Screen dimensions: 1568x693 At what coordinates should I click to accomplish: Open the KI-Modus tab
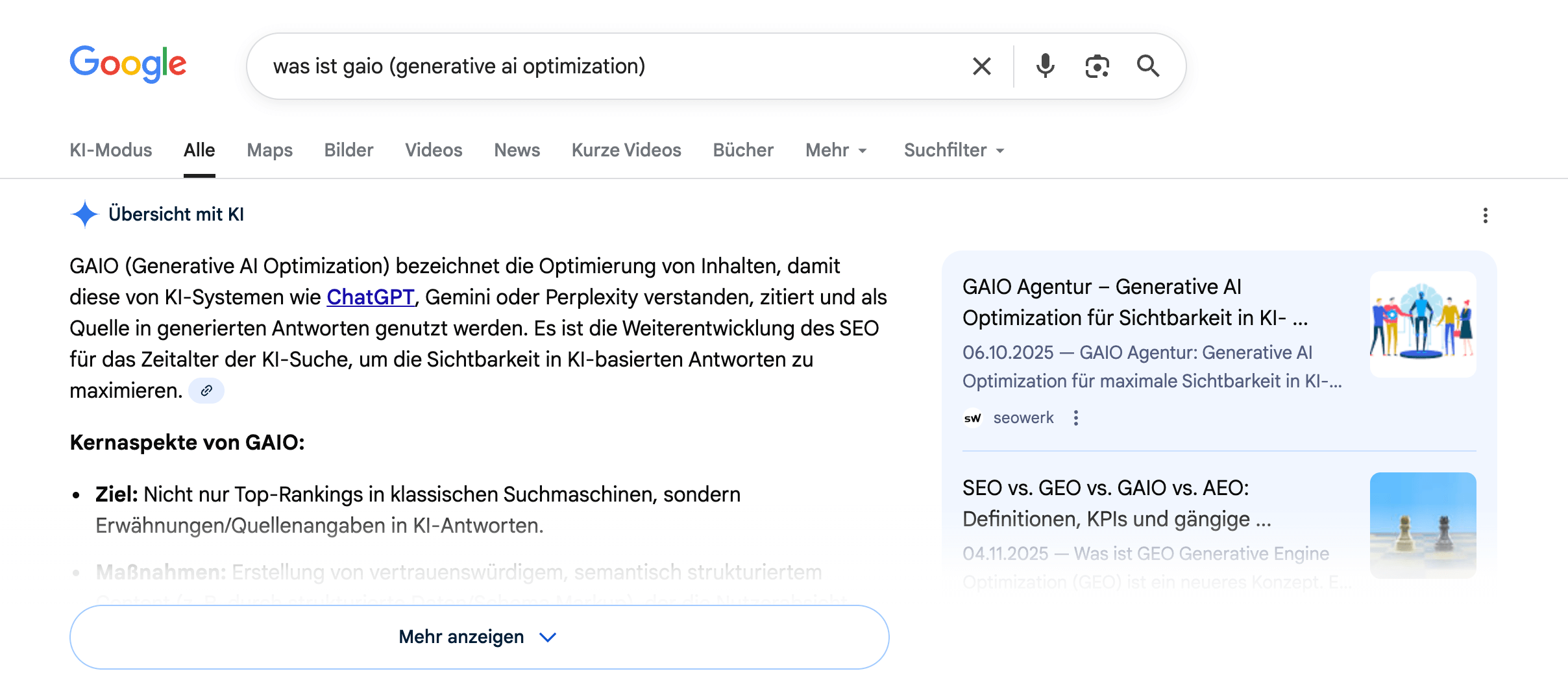pos(110,150)
